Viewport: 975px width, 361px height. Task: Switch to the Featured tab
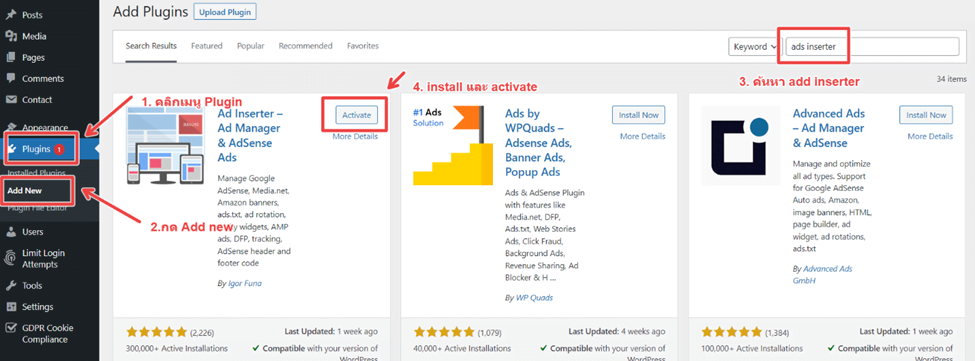(207, 46)
